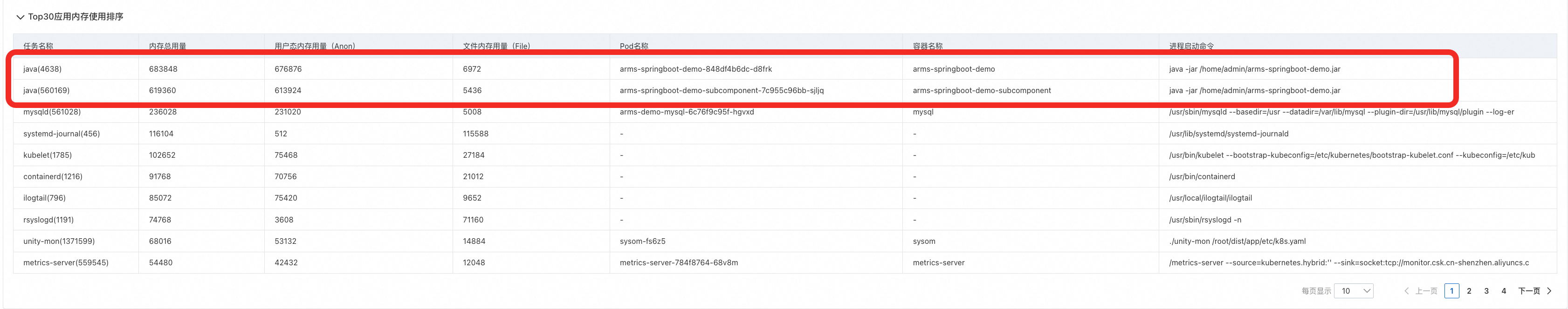The image size is (1568, 309).
Task: Click anon memory value 676876
Action: (x=288, y=69)
